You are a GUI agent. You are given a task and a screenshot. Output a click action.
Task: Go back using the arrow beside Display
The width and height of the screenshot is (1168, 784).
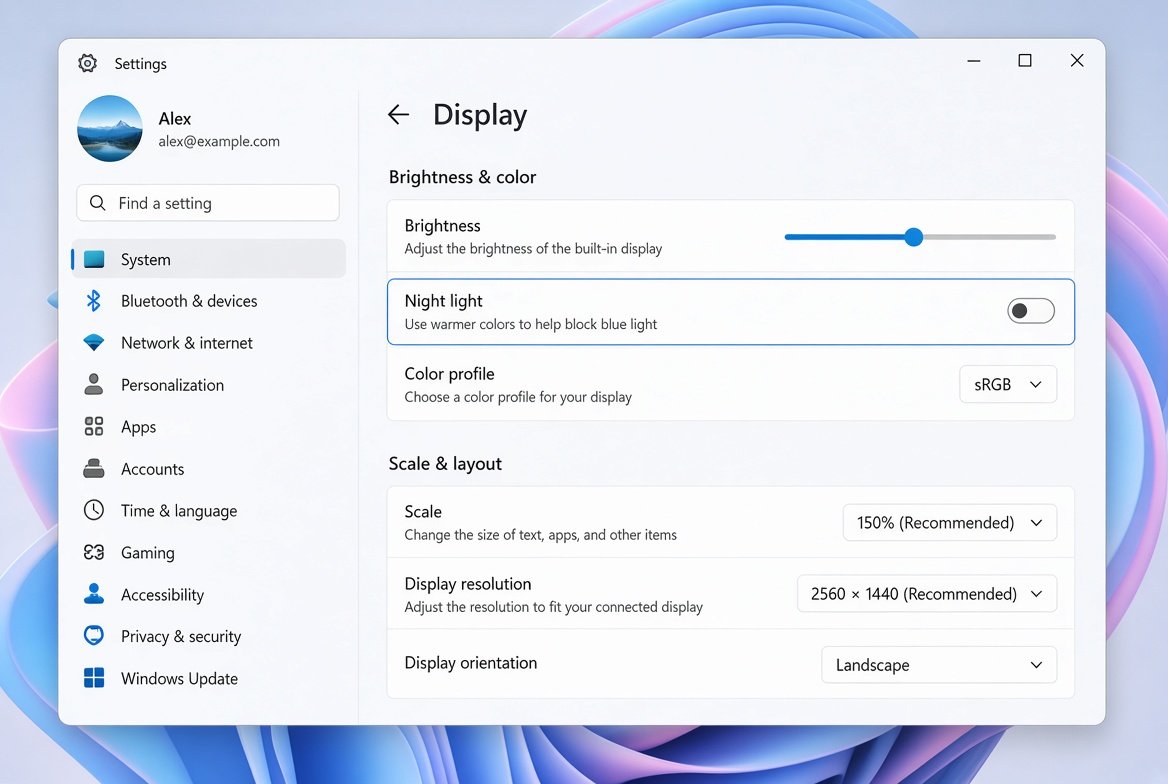[x=399, y=114]
